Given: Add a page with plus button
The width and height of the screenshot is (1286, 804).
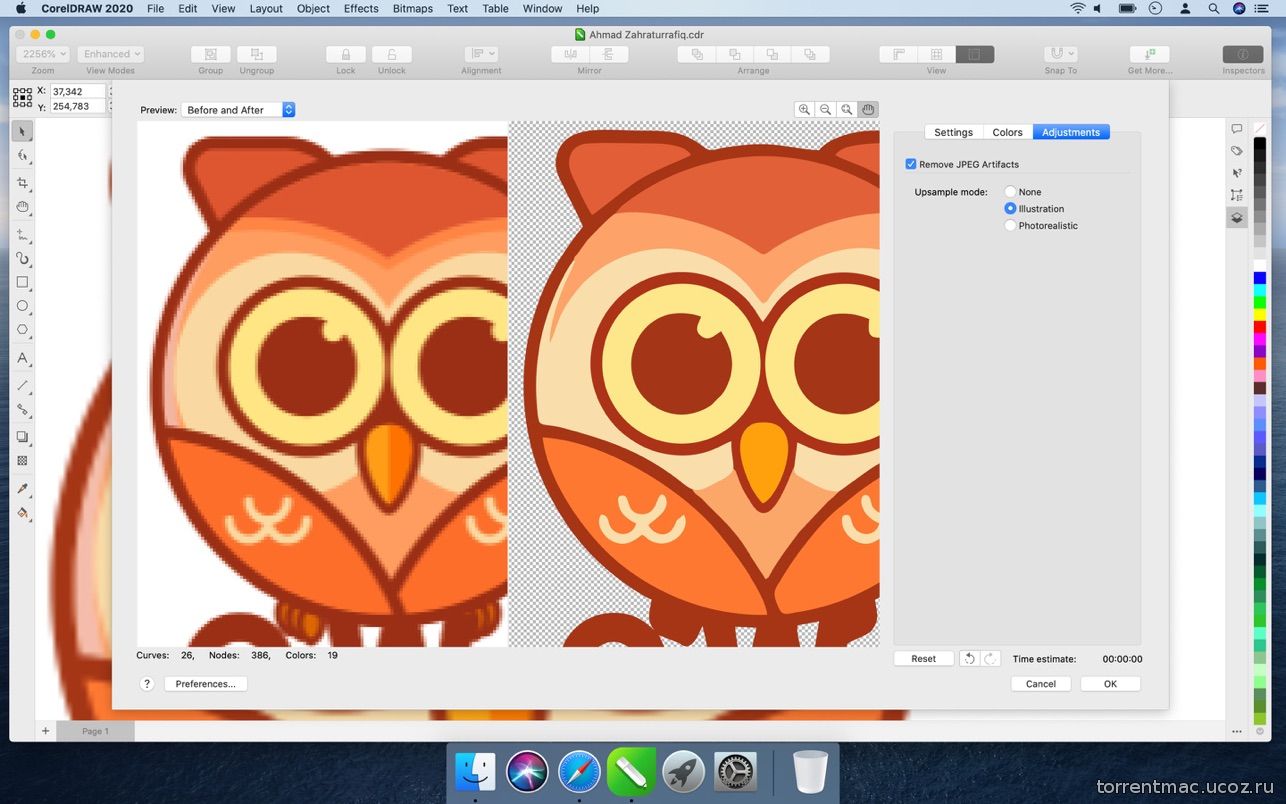Looking at the screenshot, I should pos(45,731).
